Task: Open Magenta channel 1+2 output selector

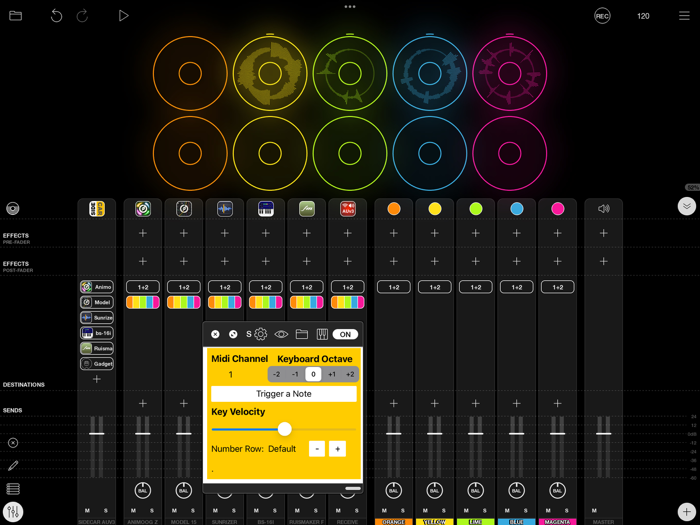Action: point(558,287)
